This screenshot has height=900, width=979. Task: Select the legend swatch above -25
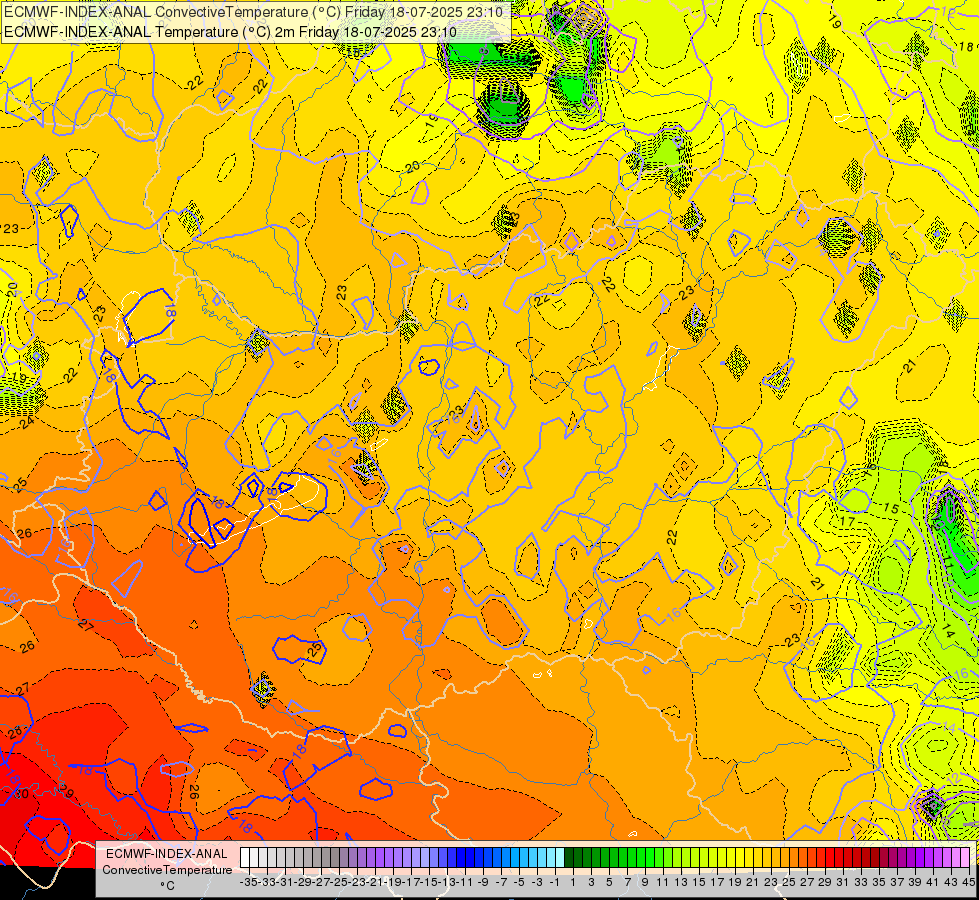coord(335,857)
